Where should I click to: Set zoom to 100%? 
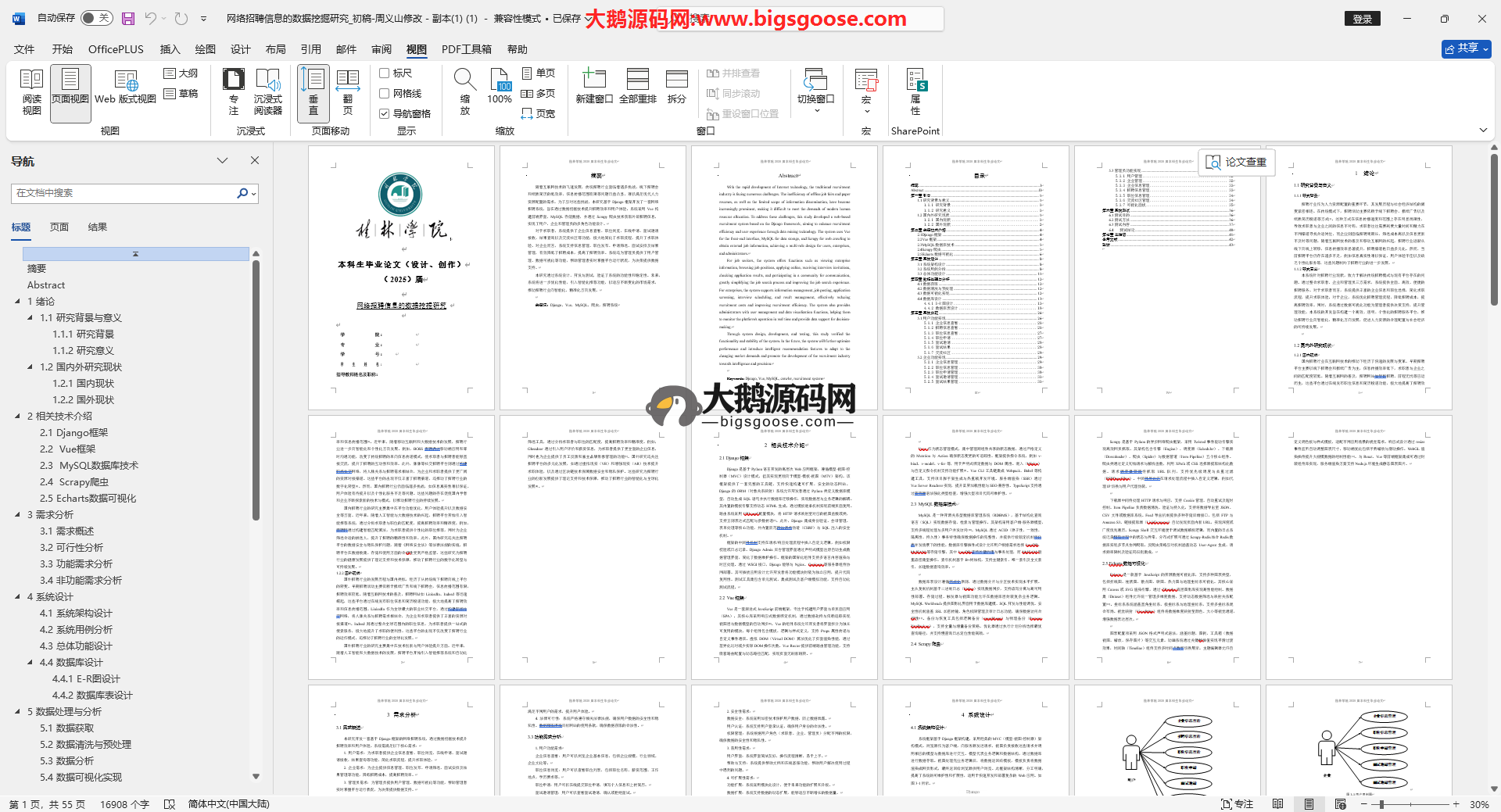[x=500, y=88]
